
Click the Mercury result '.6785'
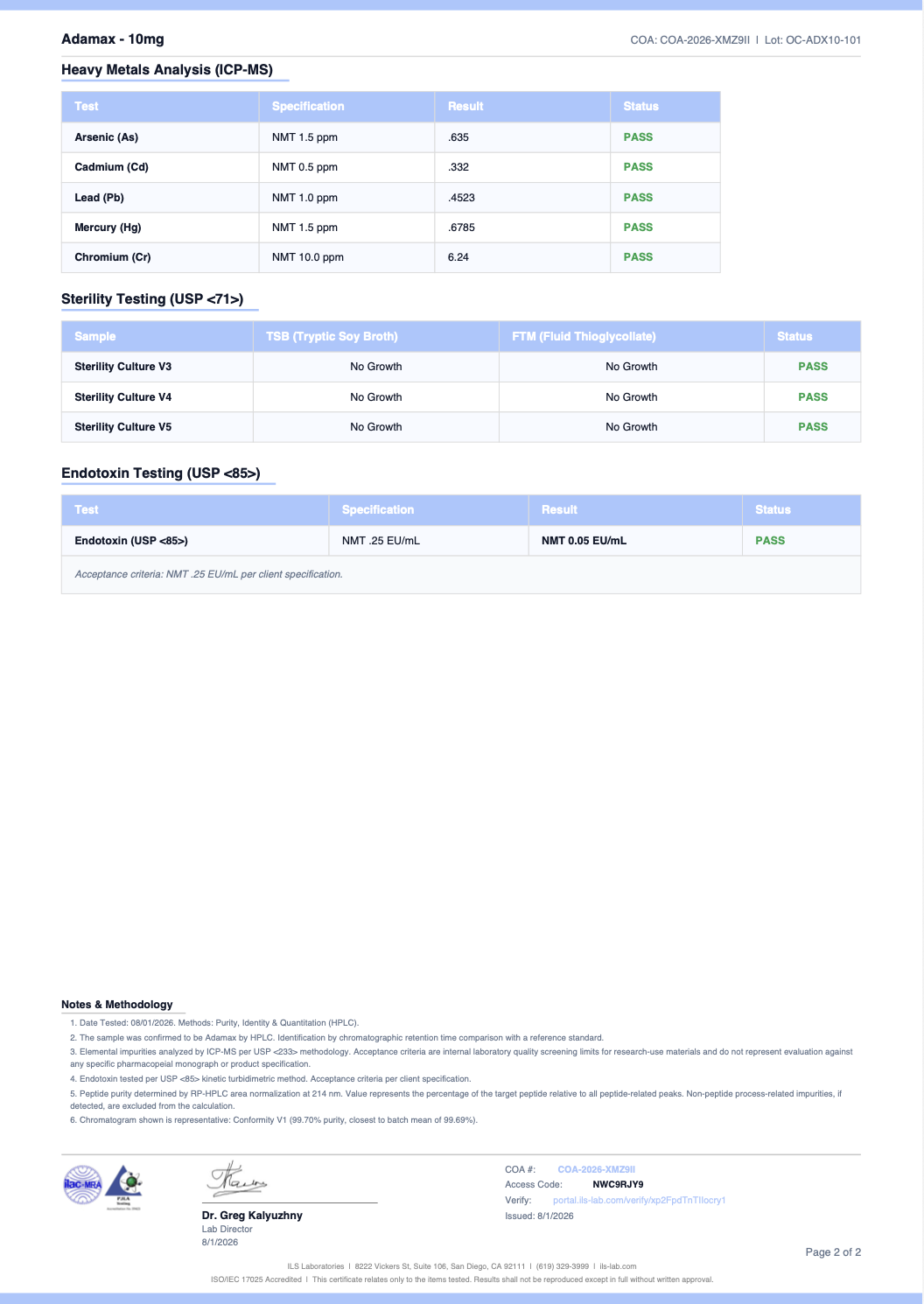461,228
